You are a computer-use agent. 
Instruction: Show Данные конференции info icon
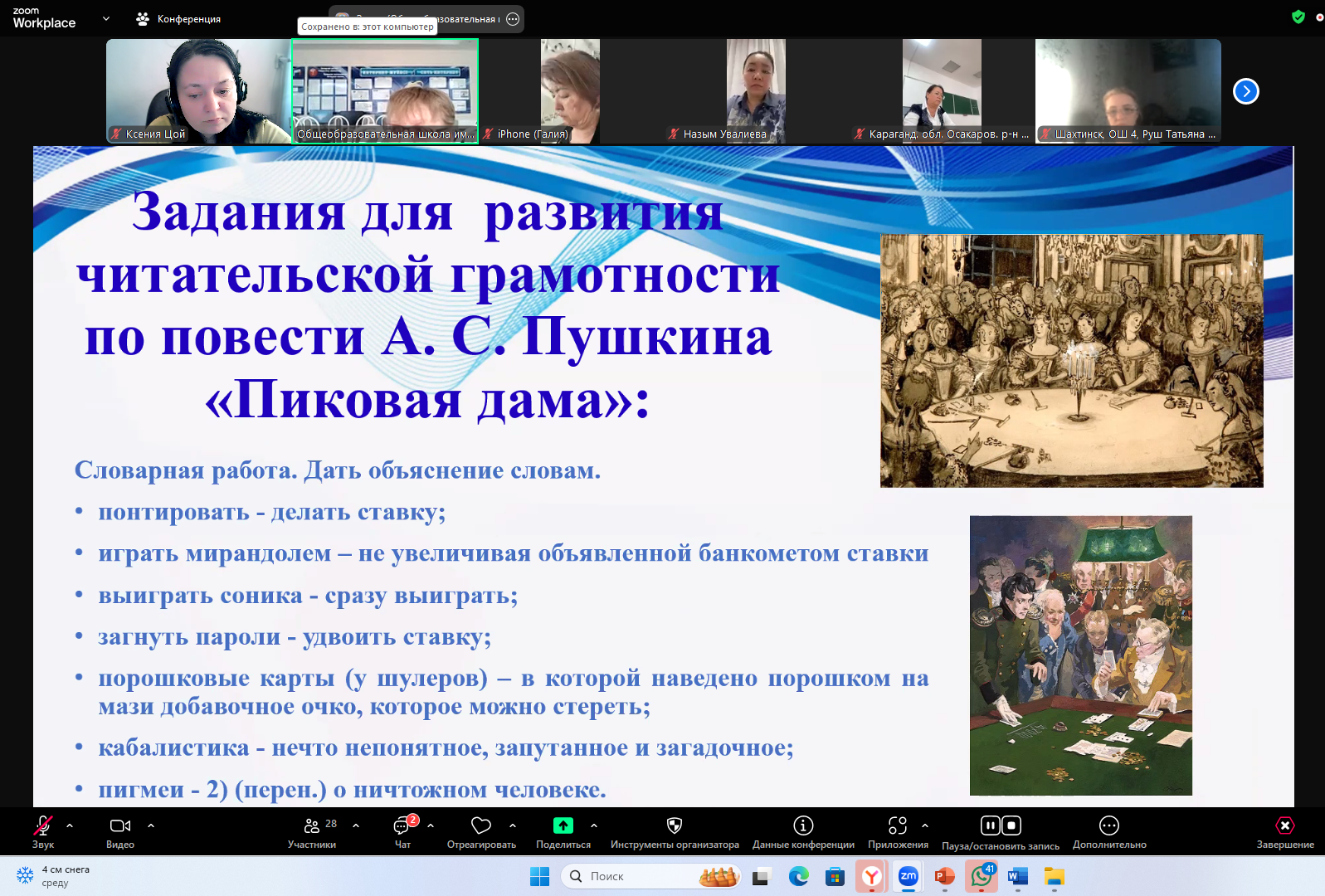tap(803, 826)
